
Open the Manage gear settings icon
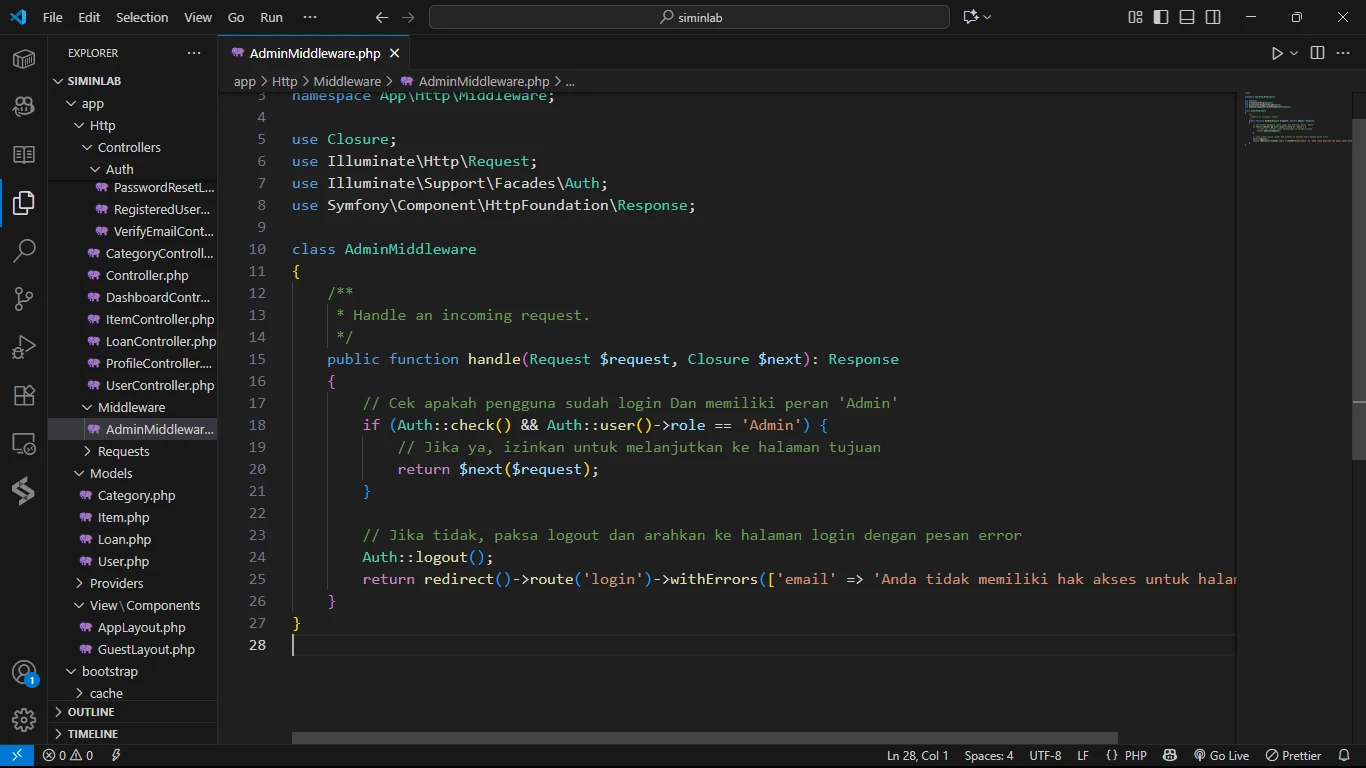click(x=24, y=719)
